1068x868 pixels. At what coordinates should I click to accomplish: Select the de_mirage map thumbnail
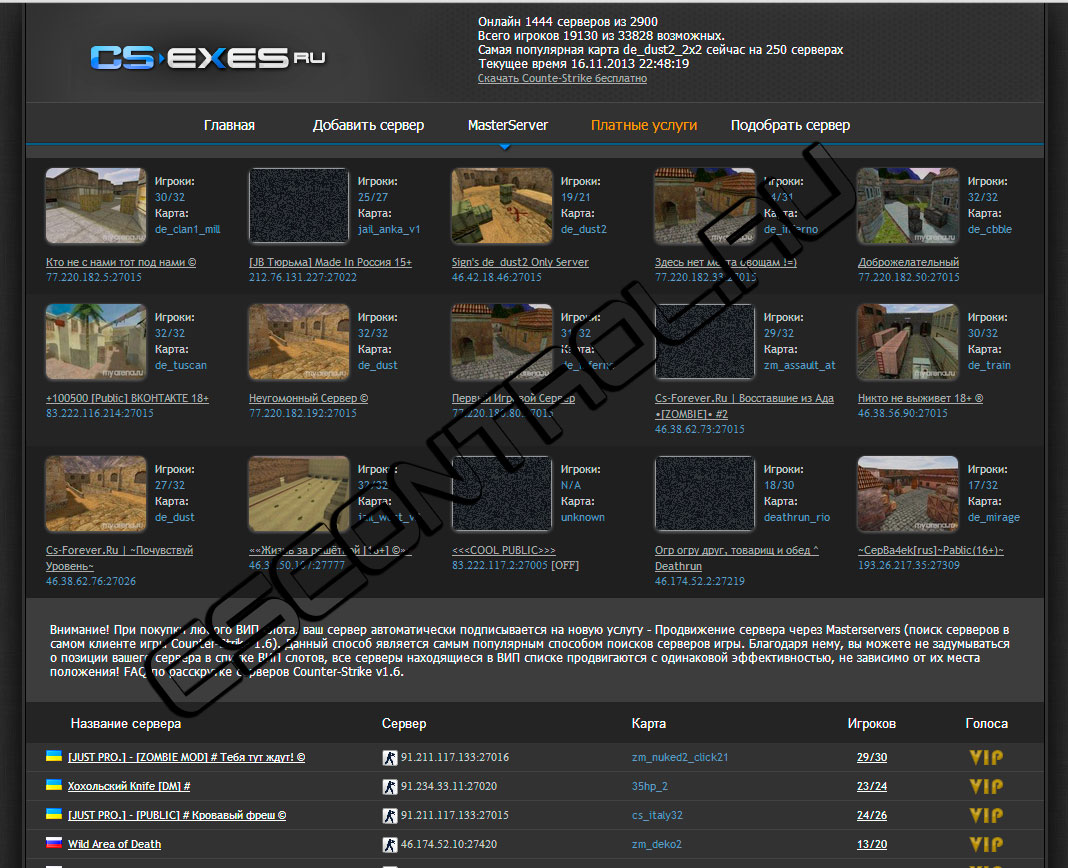[x=907, y=495]
